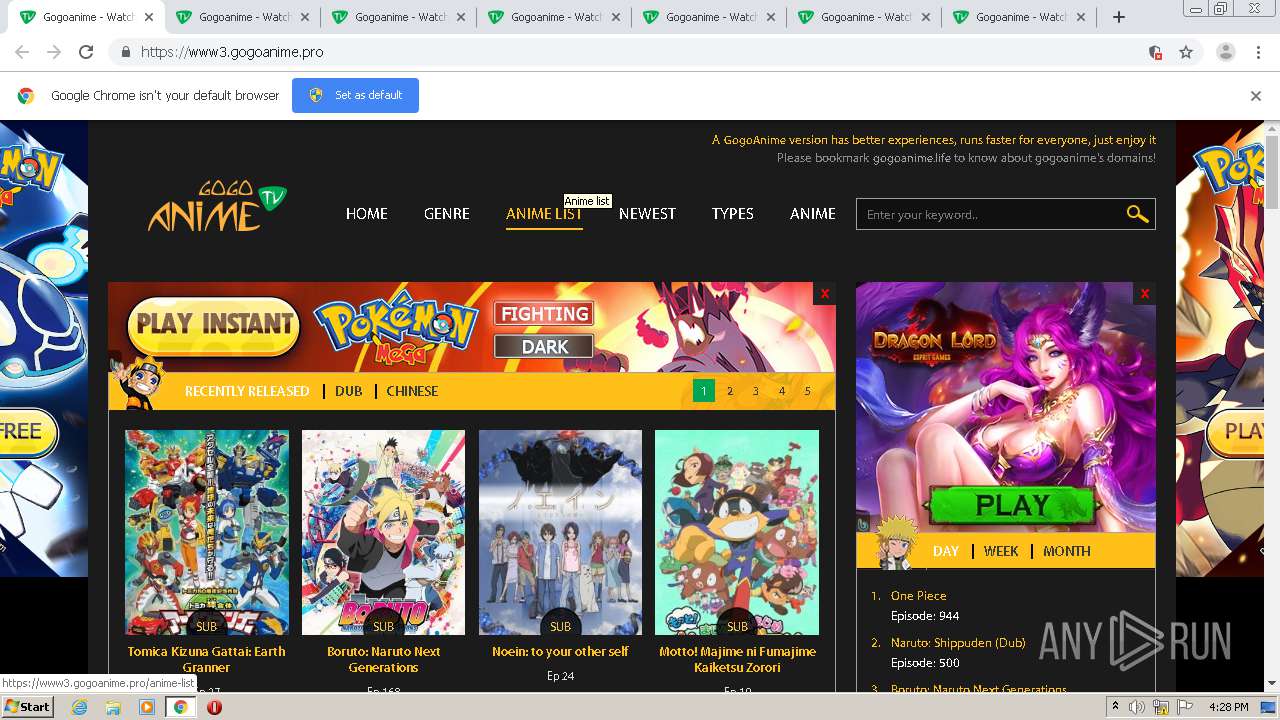Click green PLAY button in Dragon Lord ad
This screenshot has height=720, width=1280.
click(1012, 506)
